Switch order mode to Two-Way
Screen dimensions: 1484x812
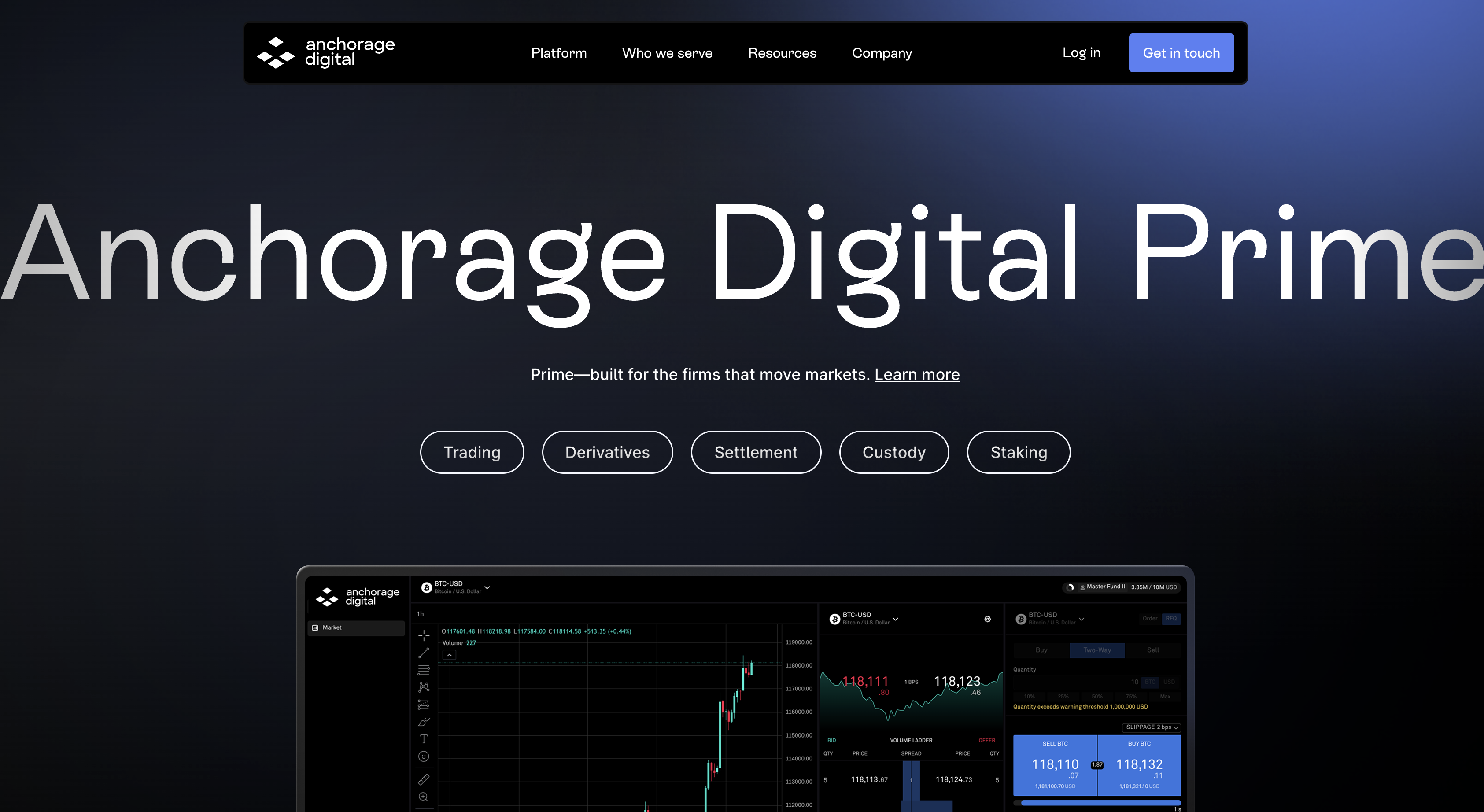pyautogui.click(x=1097, y=650)
